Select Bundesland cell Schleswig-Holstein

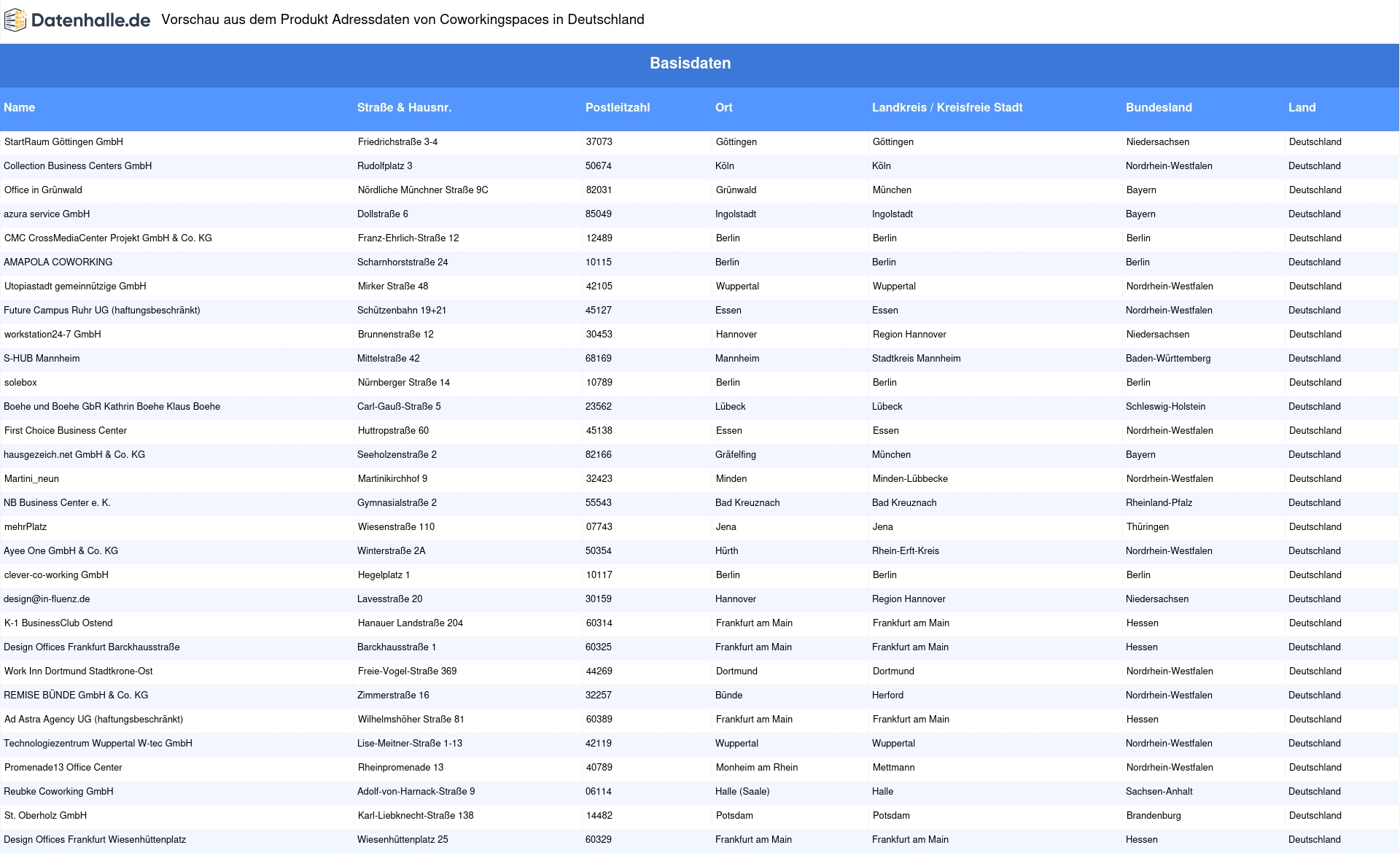coord(1166,407)
